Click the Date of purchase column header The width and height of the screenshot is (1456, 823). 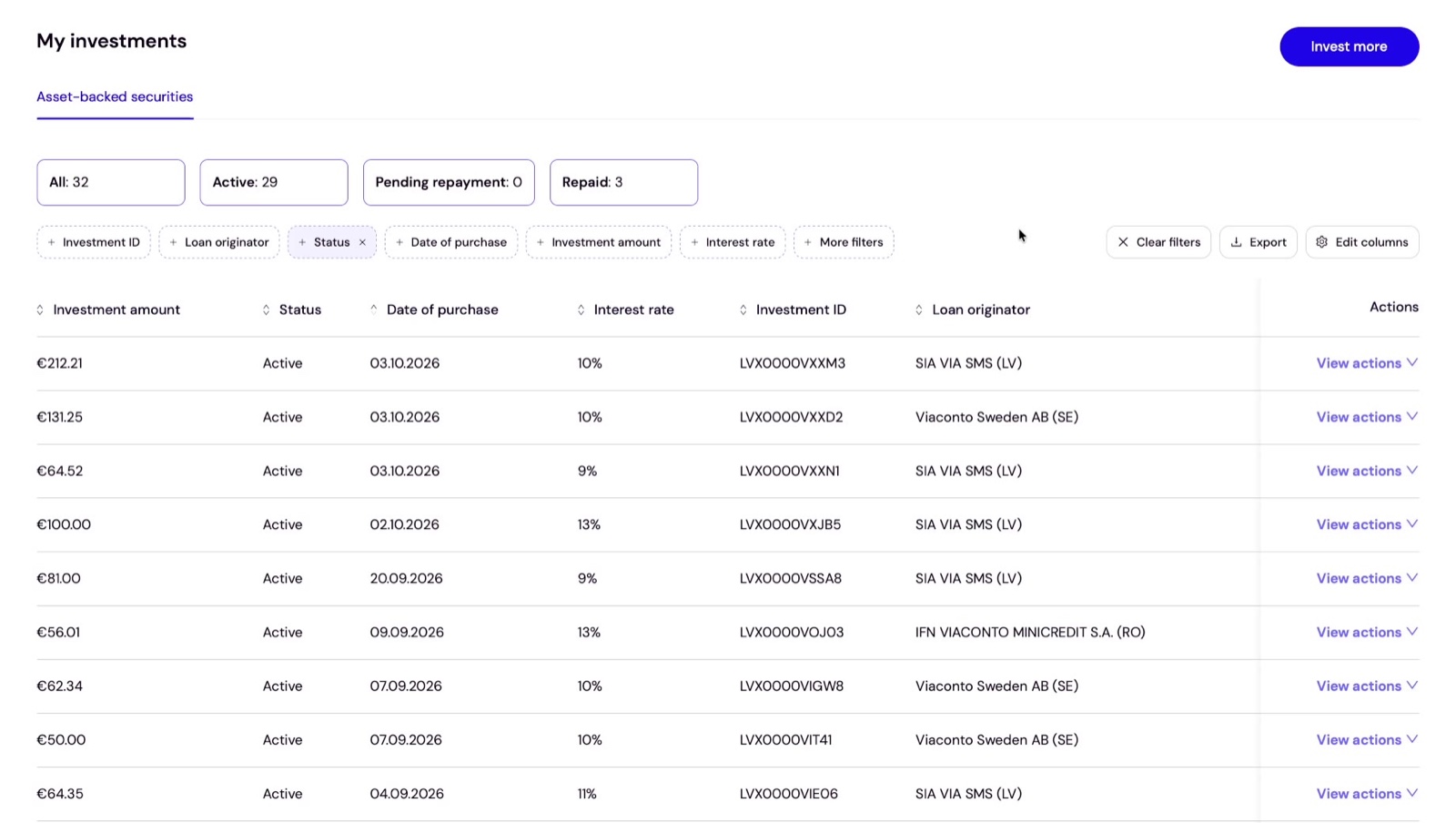pyautogui.click(x=442, y=310)
